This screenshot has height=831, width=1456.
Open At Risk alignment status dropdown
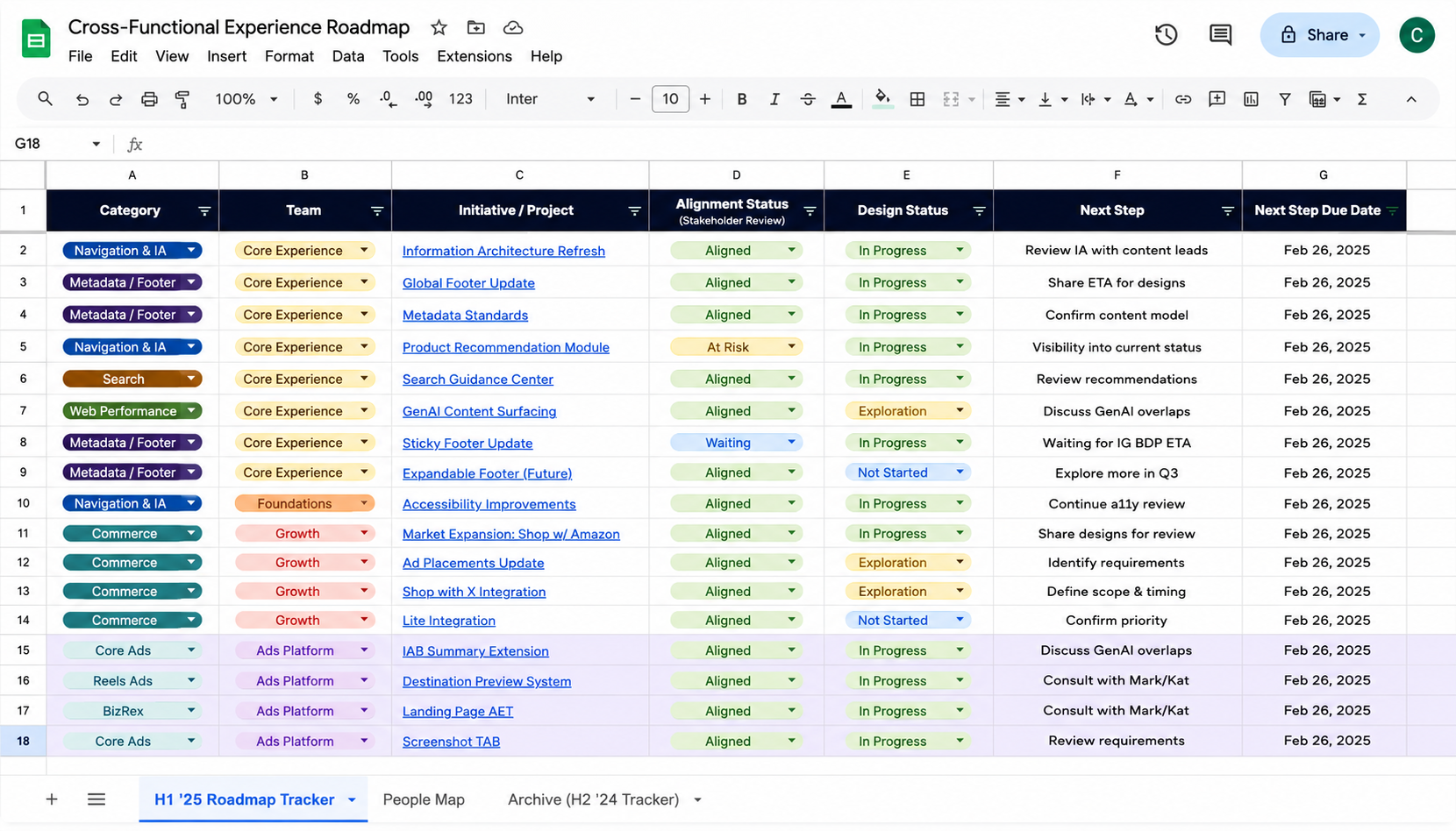click(x=791, y=346)
